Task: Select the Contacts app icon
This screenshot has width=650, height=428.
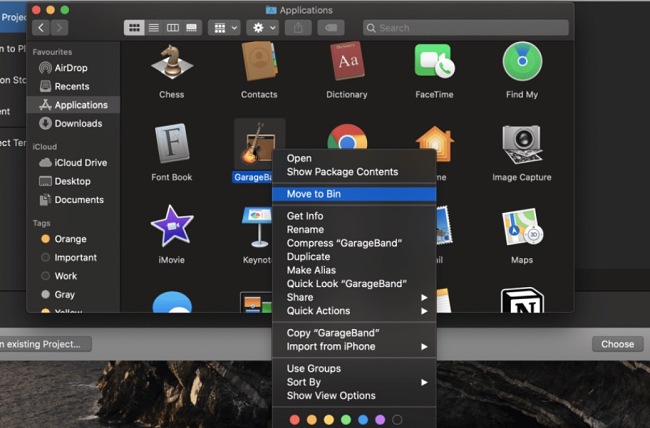Action: pyautogui.click(x=260, y=62)
